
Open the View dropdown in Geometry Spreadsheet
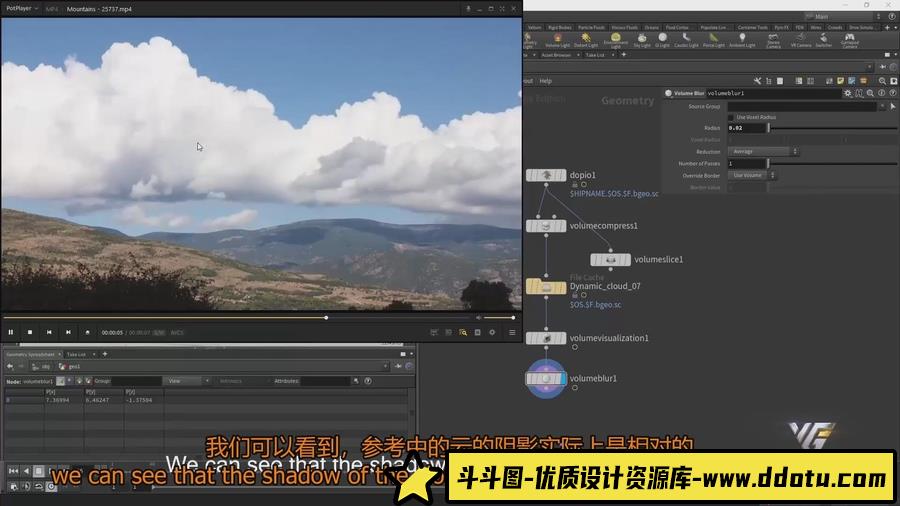pyautogui.click(x=187, y=381)
